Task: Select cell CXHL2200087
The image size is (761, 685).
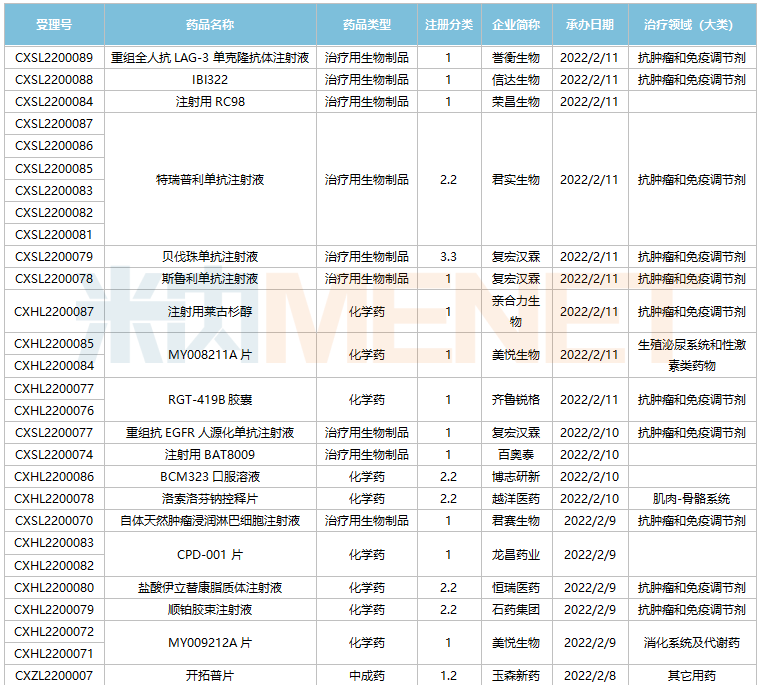Action: tap(54, 312)
